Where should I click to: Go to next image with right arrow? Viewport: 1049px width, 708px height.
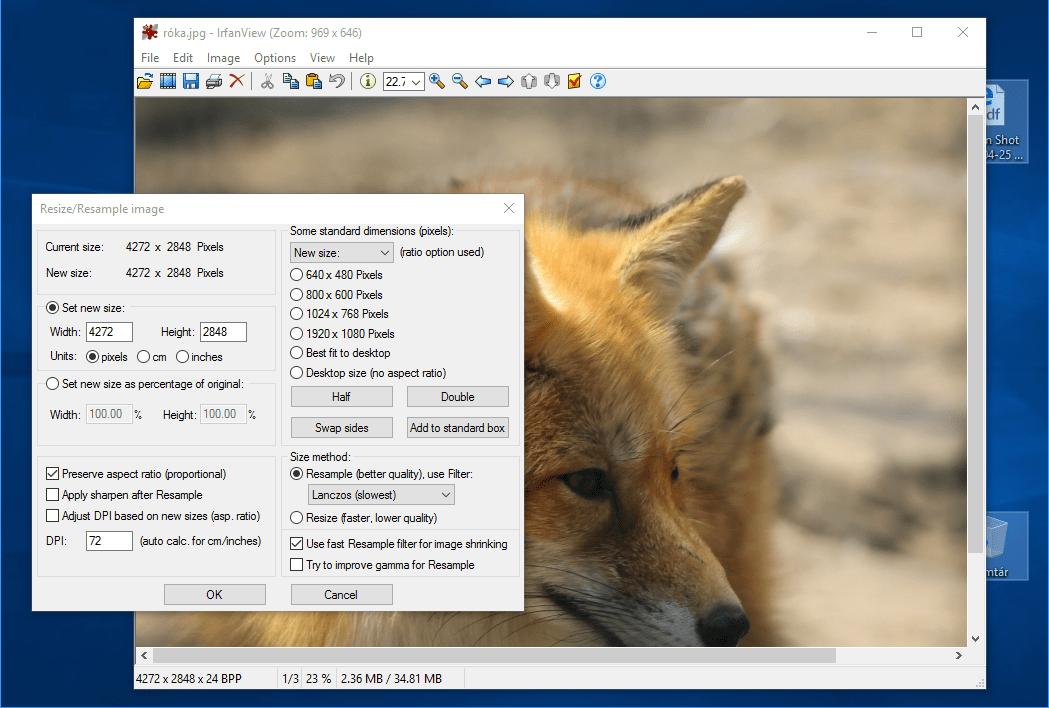[506, 82]
